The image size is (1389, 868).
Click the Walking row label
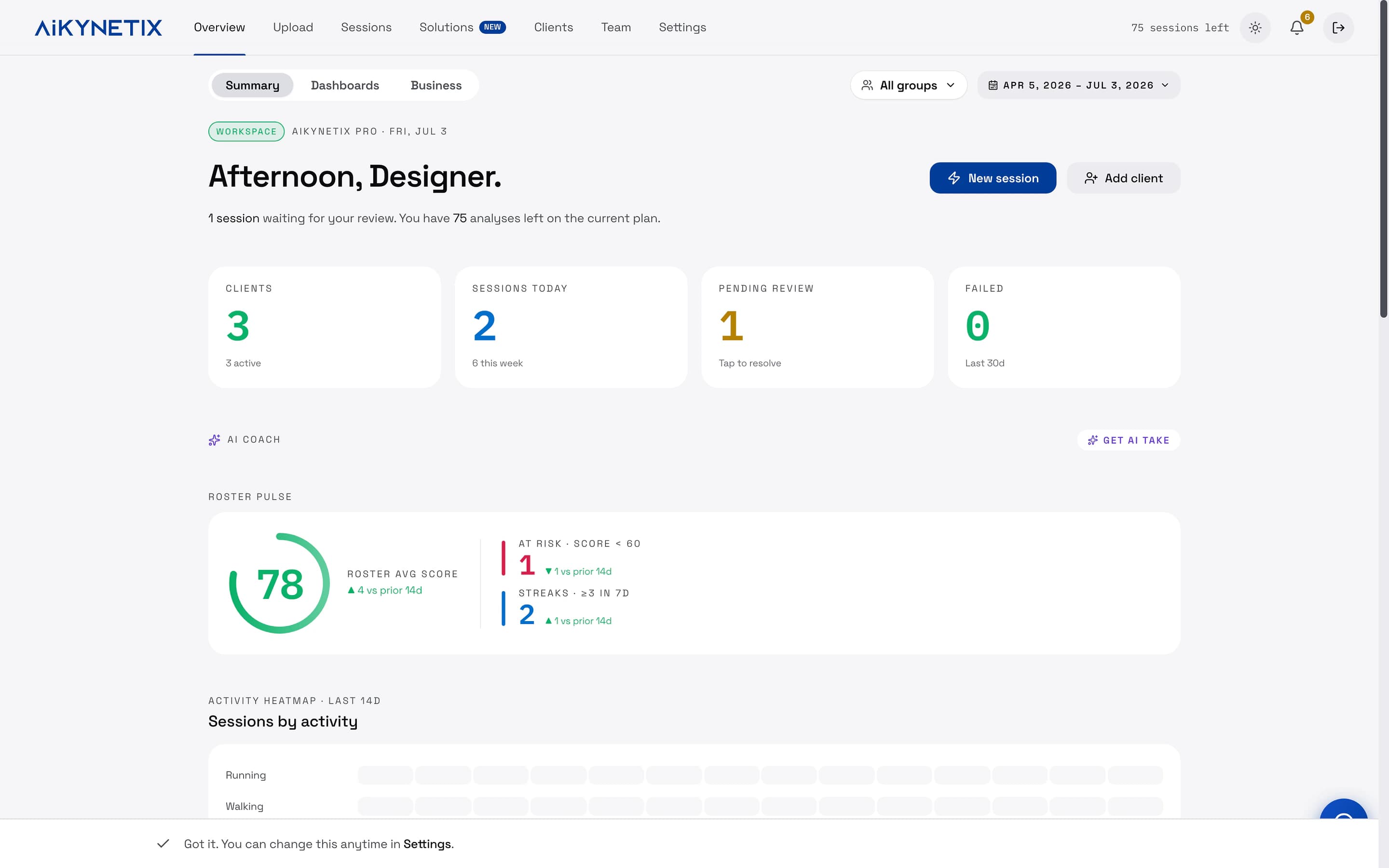[245, 806]
